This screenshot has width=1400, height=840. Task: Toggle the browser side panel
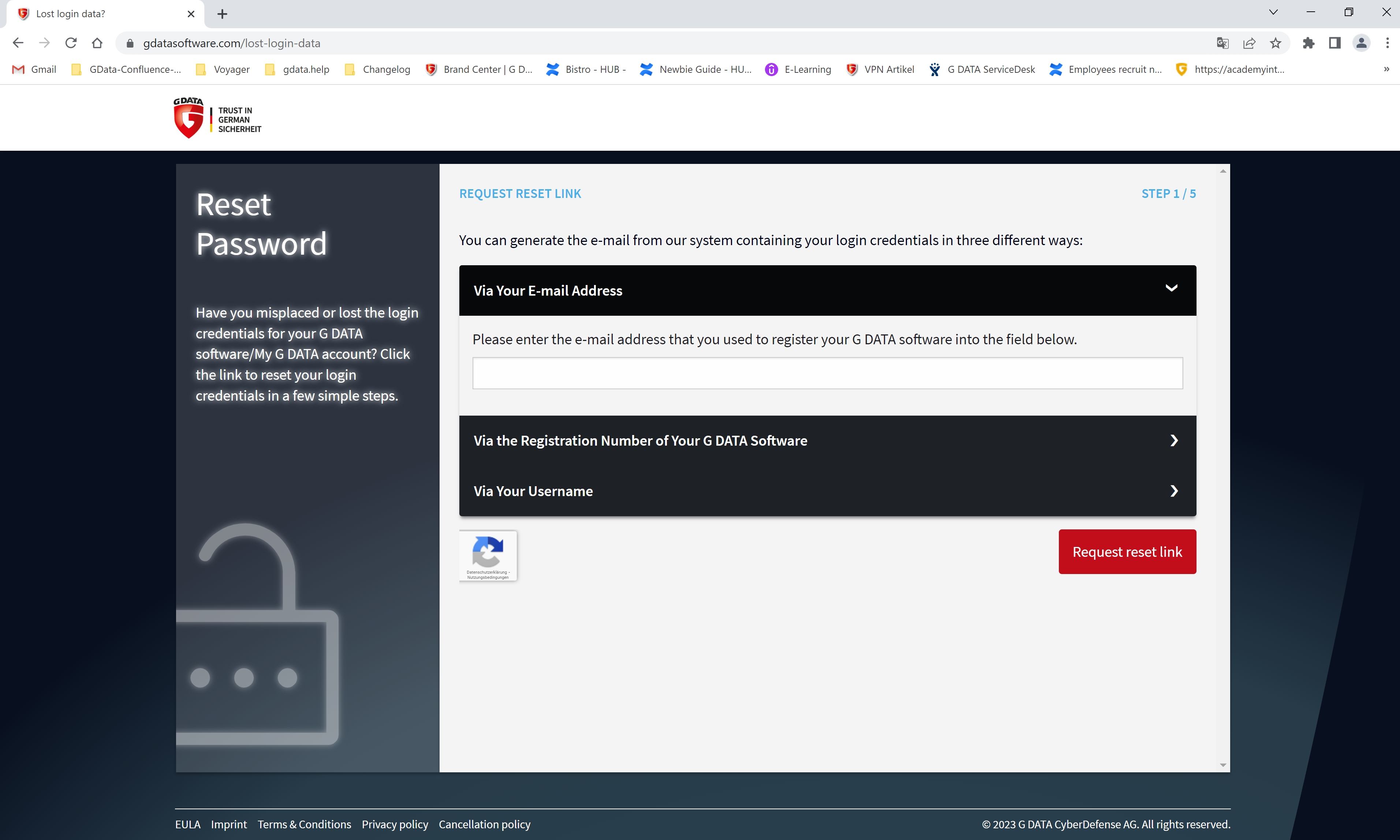[1335, 43]
